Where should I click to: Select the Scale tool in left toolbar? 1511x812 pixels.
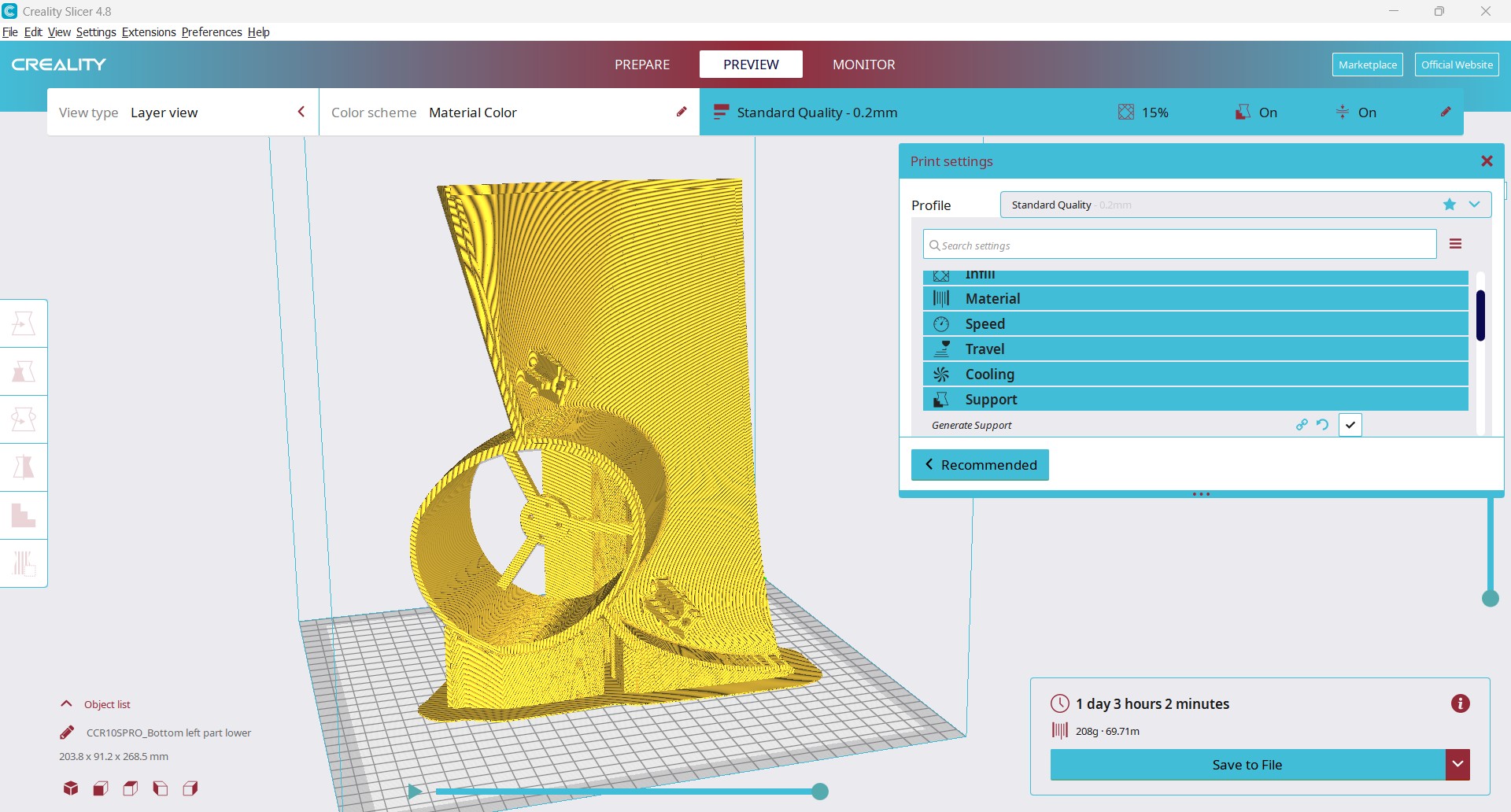tap(24, 371)
